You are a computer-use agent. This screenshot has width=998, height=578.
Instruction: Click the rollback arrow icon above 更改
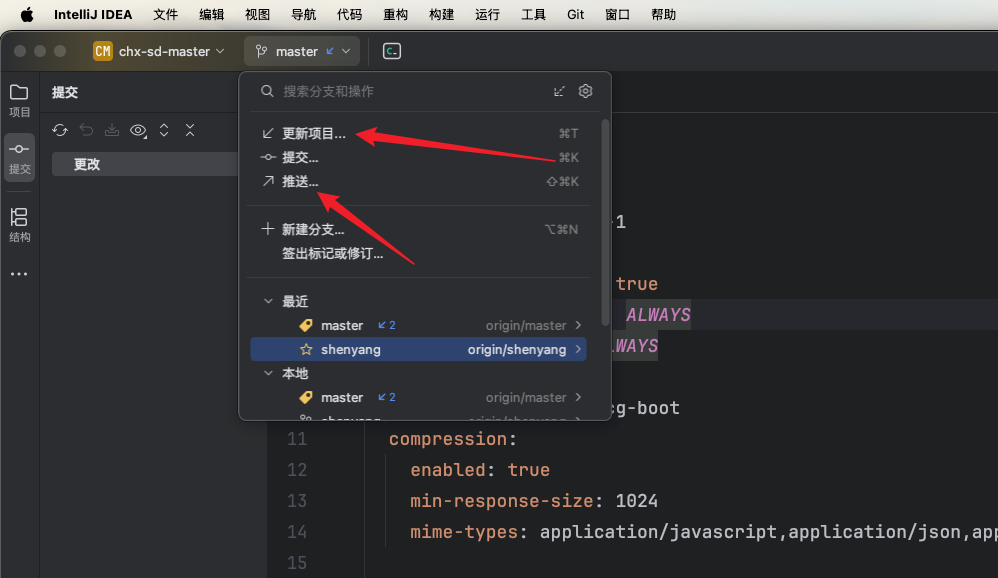[x=85, y=130]
